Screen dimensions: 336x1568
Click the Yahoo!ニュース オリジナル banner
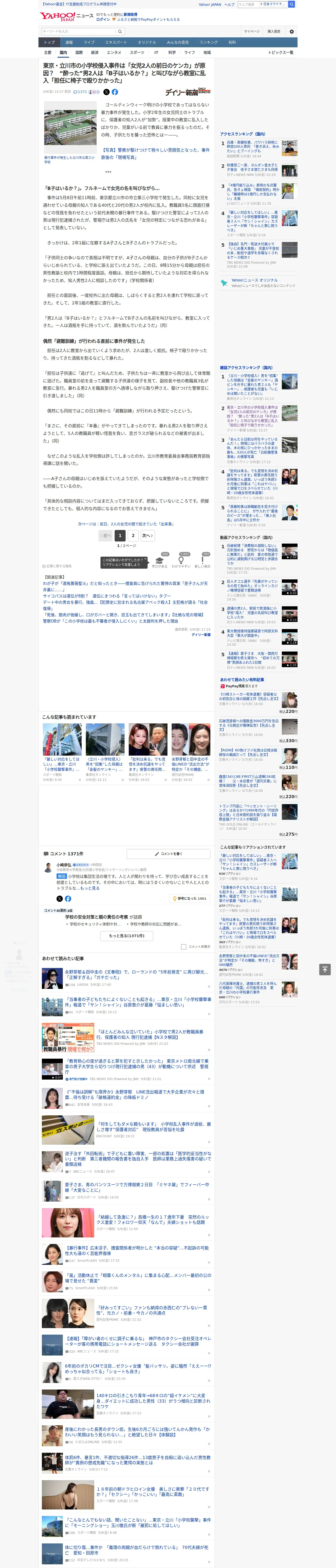pyautogui.click(x=259, y=283)
